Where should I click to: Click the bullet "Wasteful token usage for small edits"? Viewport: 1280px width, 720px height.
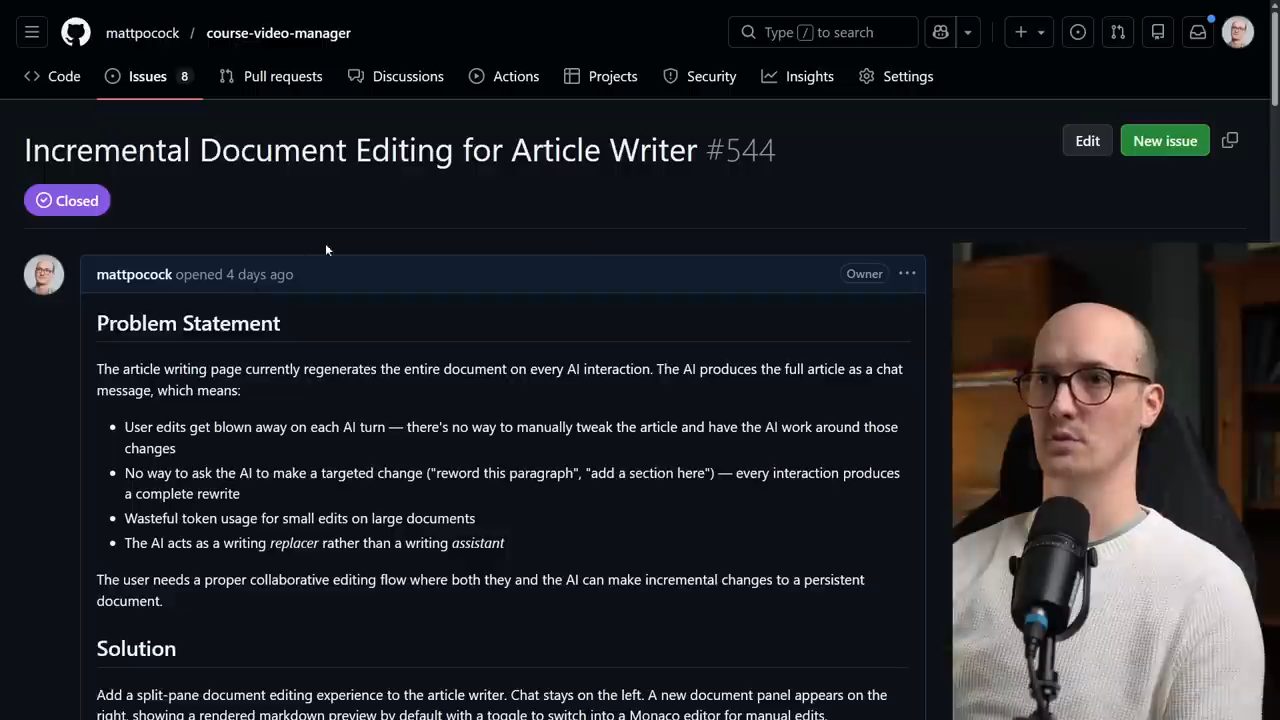(300, 518)
